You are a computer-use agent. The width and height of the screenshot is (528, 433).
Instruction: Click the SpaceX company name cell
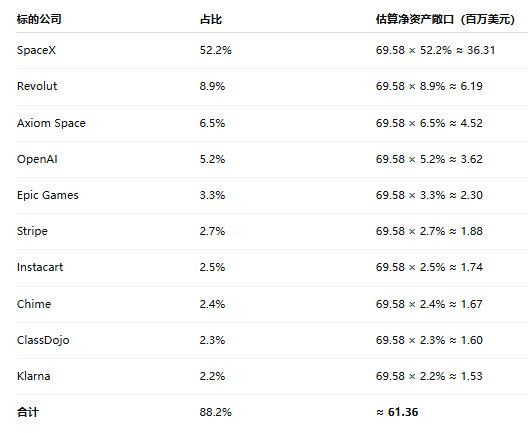(36, 50)
